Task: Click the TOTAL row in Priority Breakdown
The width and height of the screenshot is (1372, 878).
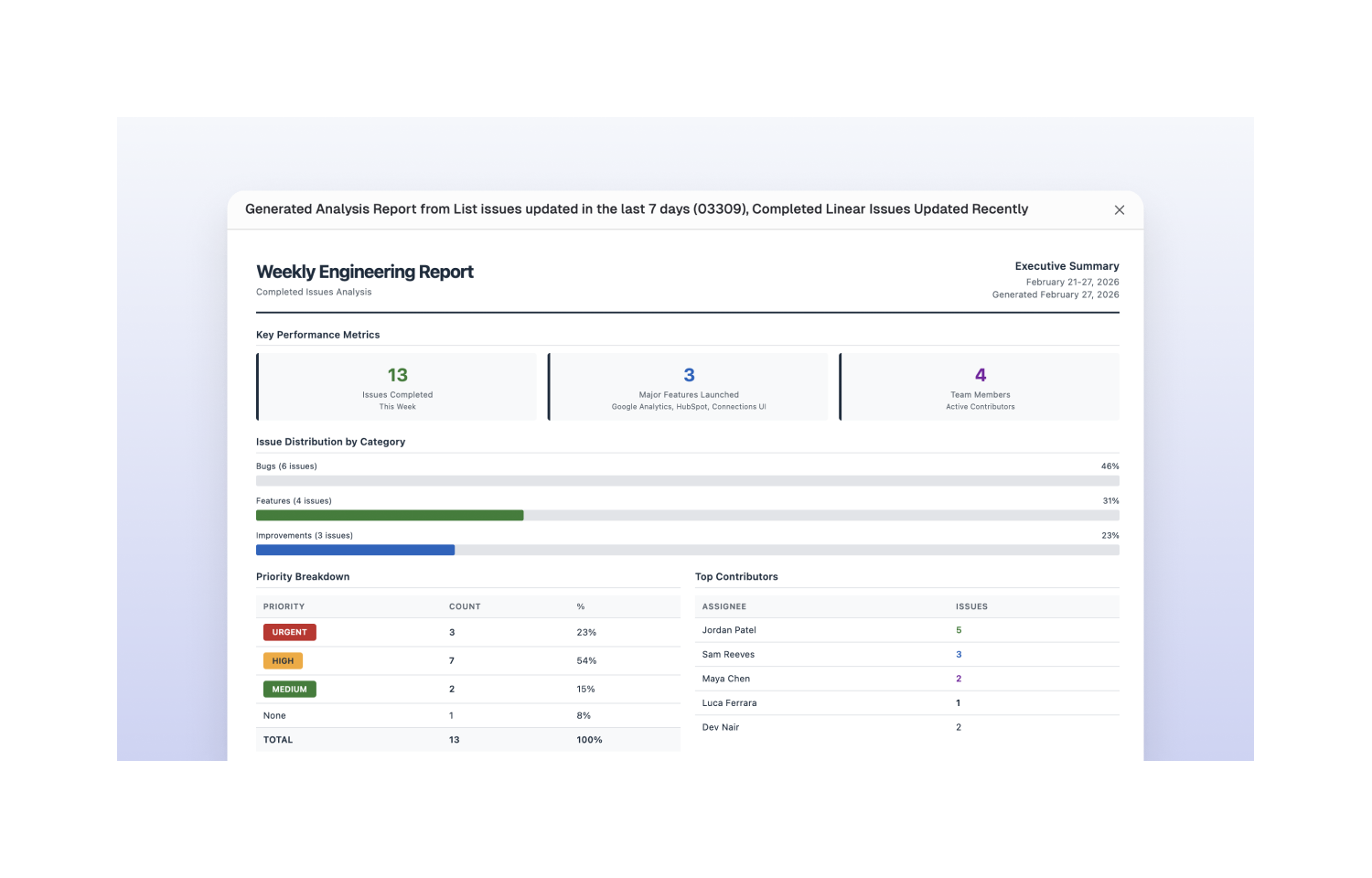Action: pos(278,739)
